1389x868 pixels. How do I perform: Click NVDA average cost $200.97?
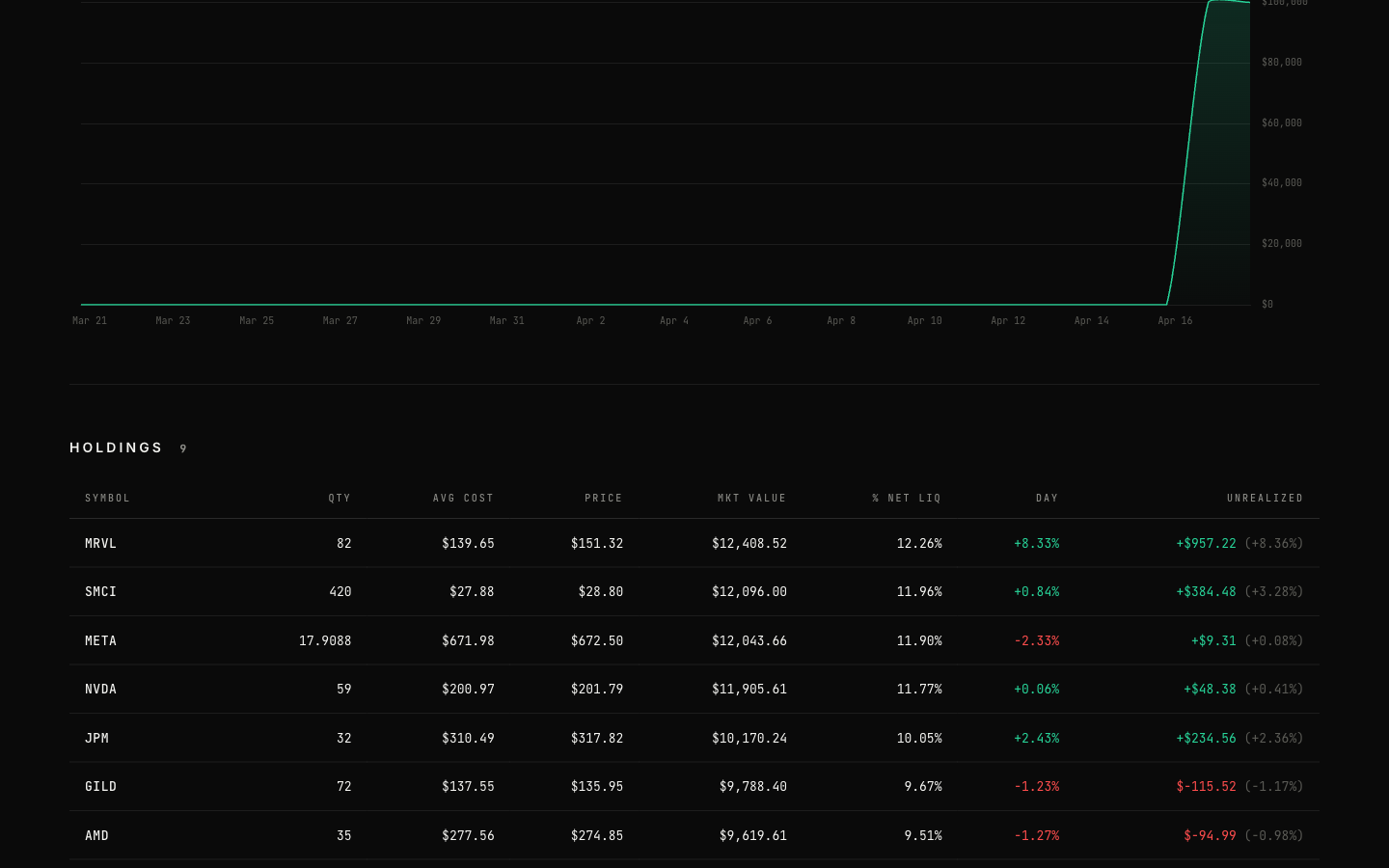[x=468, y=690]
